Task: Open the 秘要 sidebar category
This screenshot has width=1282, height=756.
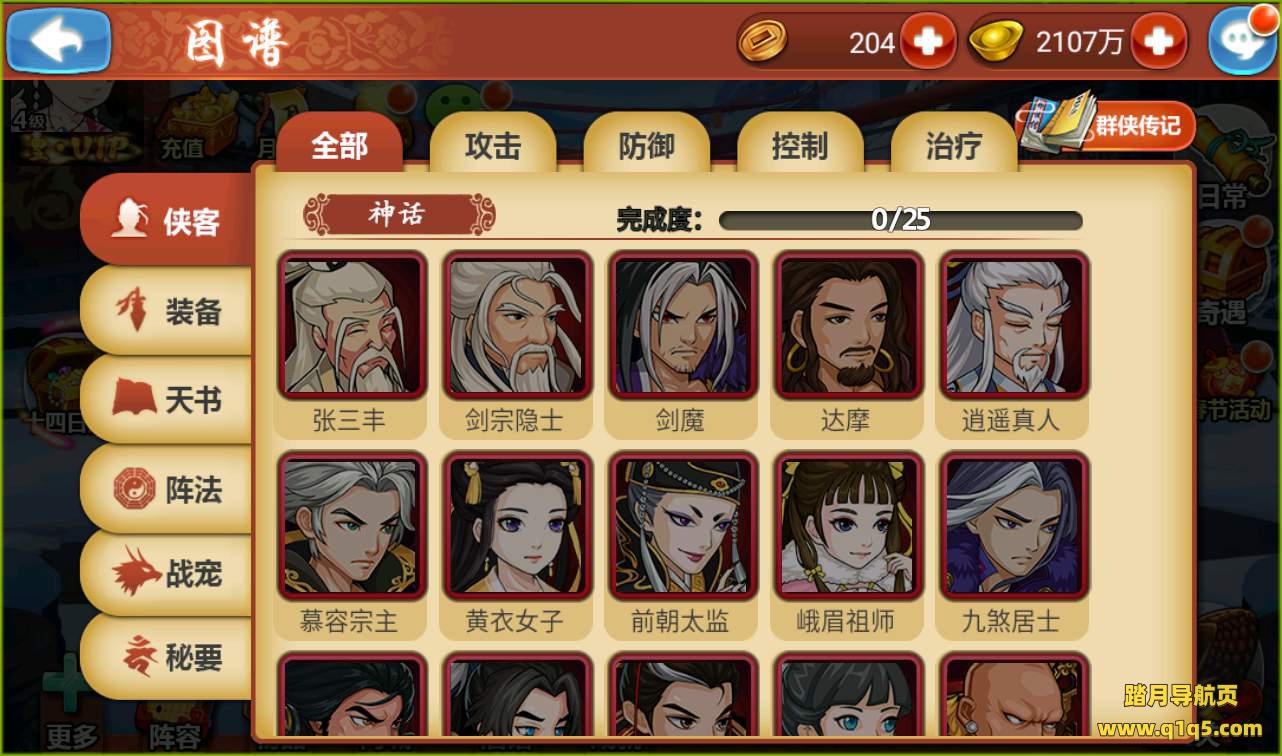Action: click(167, 657)
